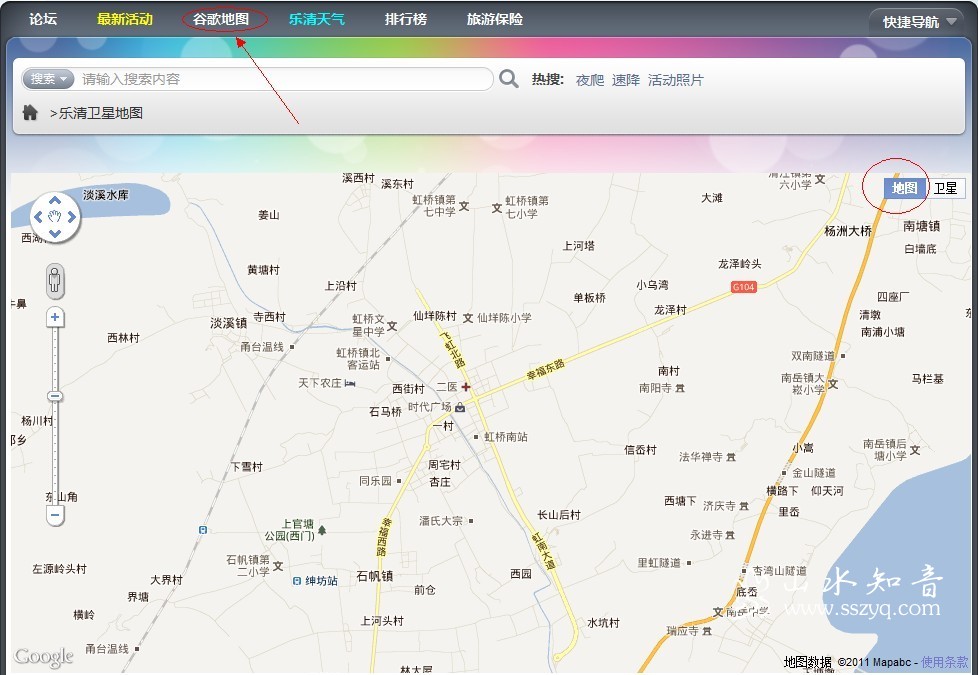Expand the 快捷导航 quick navigation menu
This screenshot has width=978, height=675.
(917, 21)
